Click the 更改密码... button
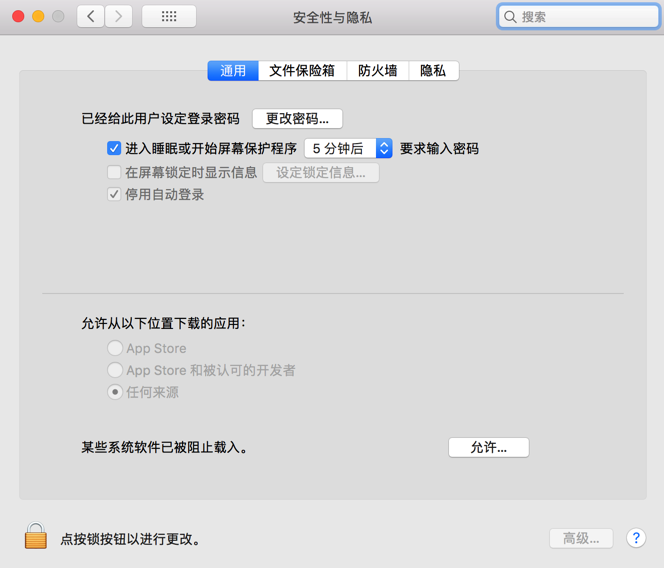 [297, 119]
